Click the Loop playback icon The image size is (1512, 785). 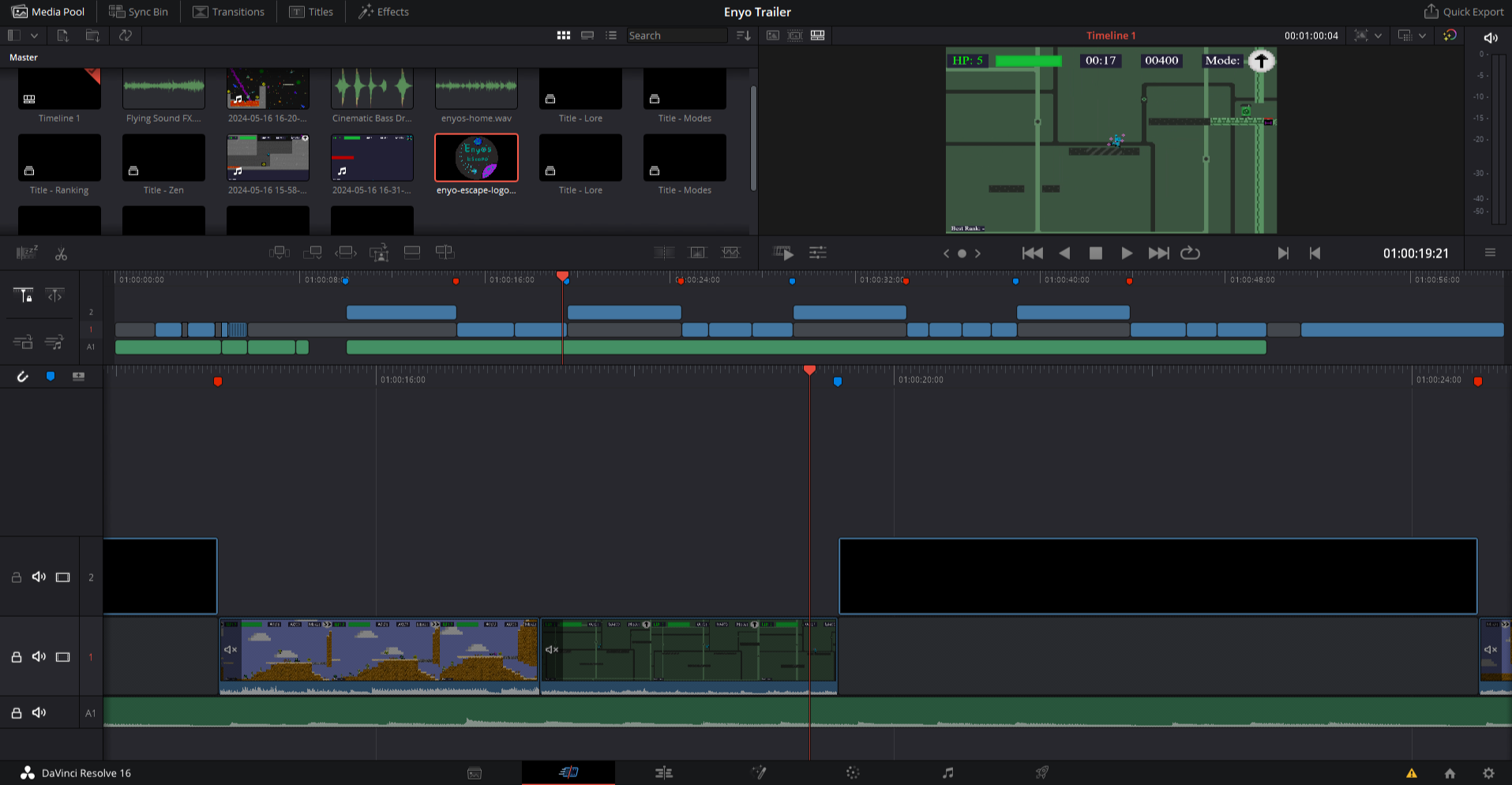pos(1190,254)
